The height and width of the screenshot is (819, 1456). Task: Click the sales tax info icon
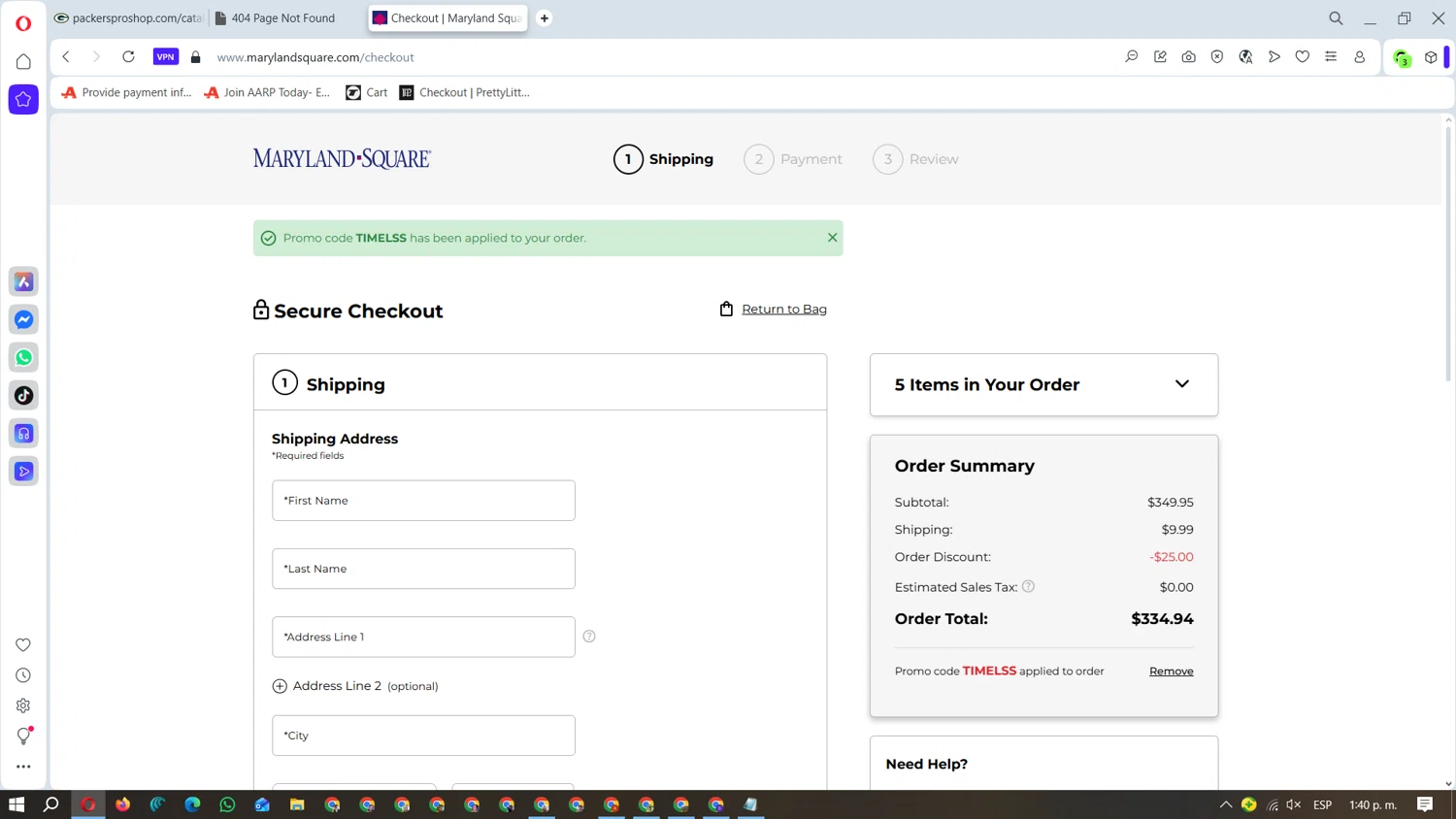tap(1028, 586)
